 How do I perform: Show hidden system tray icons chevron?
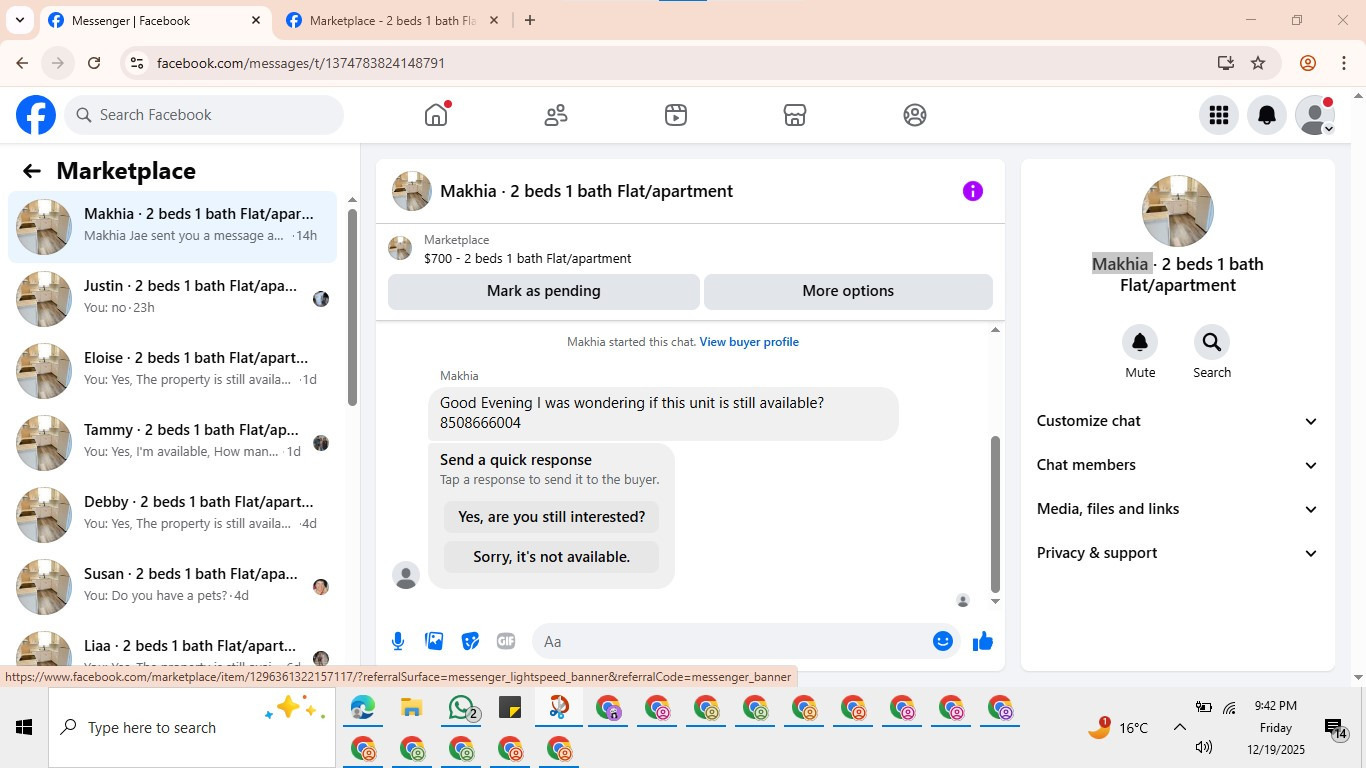pos(1180,728)
